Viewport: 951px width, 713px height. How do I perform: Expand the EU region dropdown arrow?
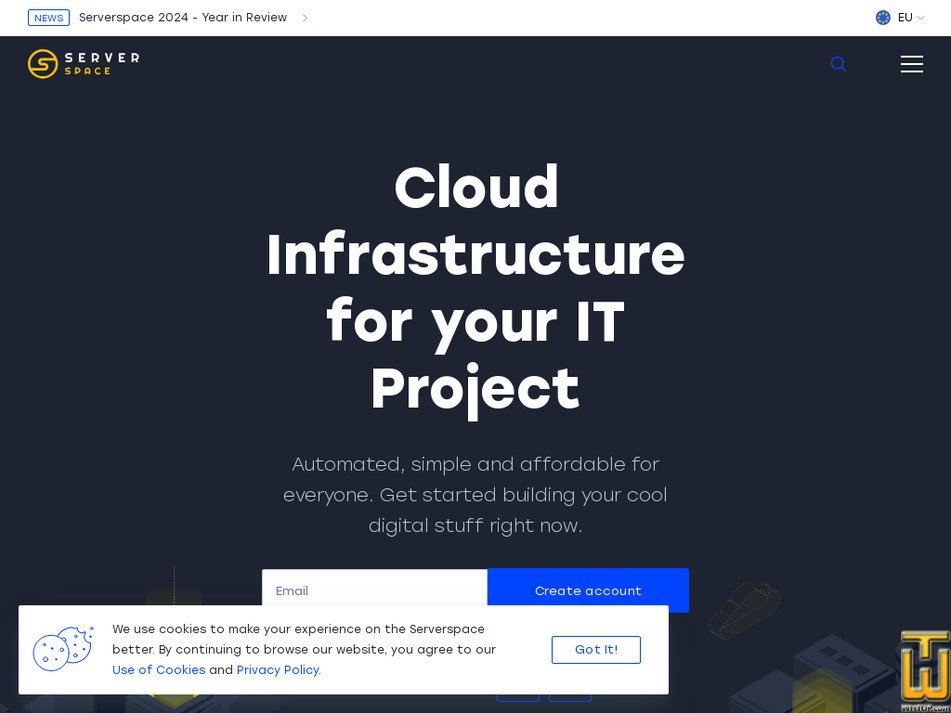point(921,17)
